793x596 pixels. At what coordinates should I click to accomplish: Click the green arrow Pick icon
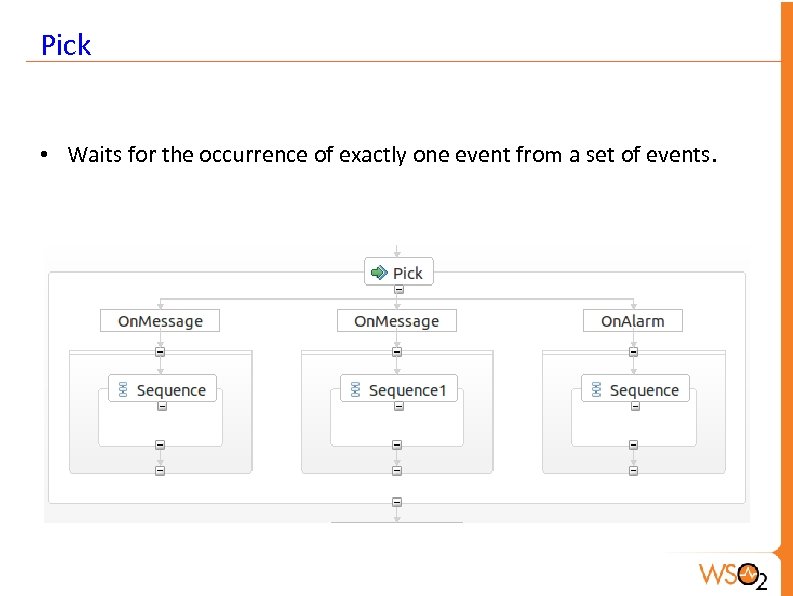tap(379, 272)
